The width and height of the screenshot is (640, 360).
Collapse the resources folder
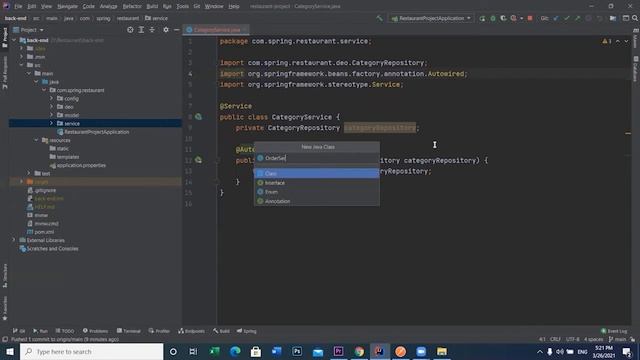click(36, 140)
